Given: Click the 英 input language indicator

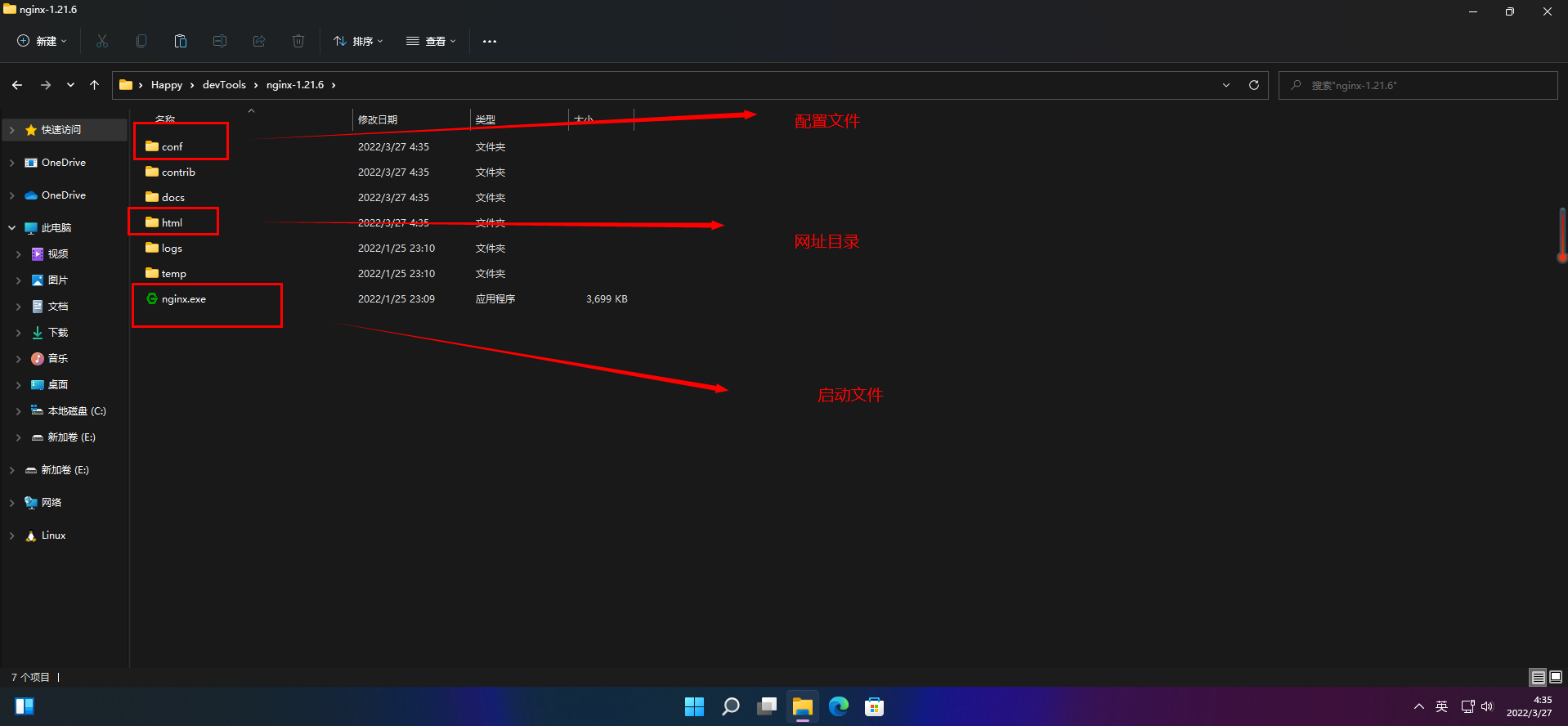Looking at the screenshot, I should pos(1442,706).
